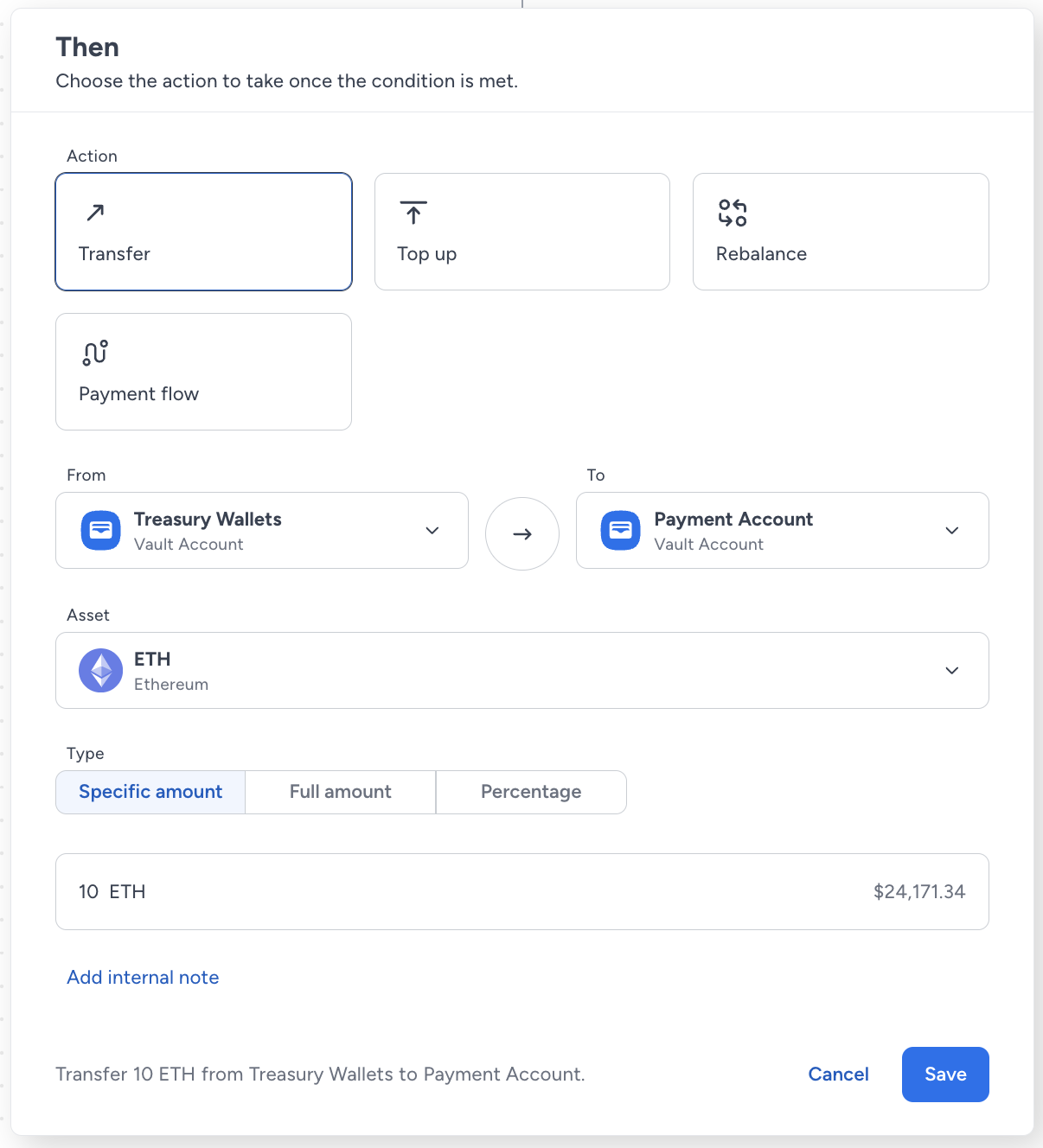Viewport: 1043px width, 1148px height.
Task: Open the Asset ETH dropdown chevron
Action: click(952, 671)
